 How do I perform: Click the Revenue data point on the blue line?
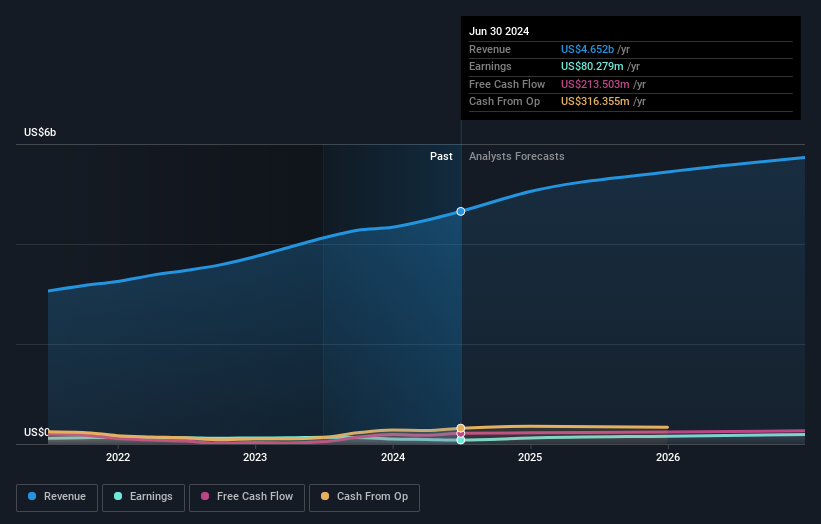click(461, 211)
